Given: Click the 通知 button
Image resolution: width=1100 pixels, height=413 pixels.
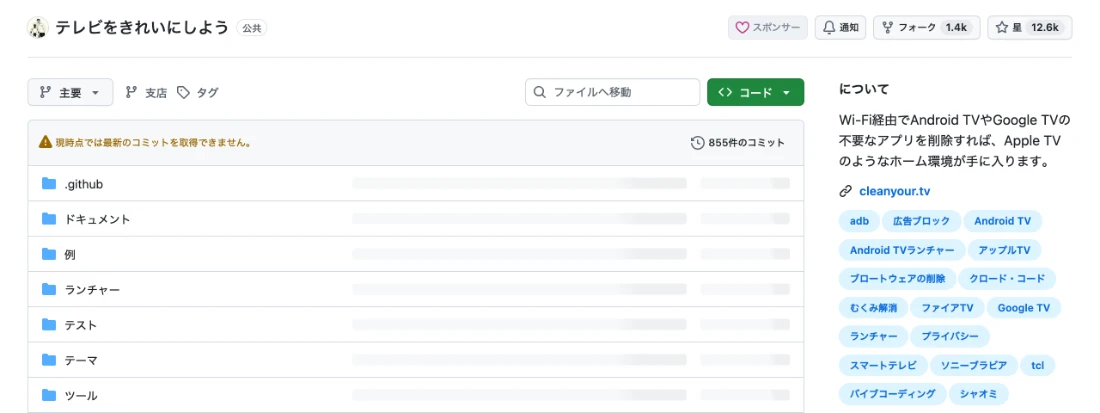Looking at the screenshot, I should (x=840, y=27).
